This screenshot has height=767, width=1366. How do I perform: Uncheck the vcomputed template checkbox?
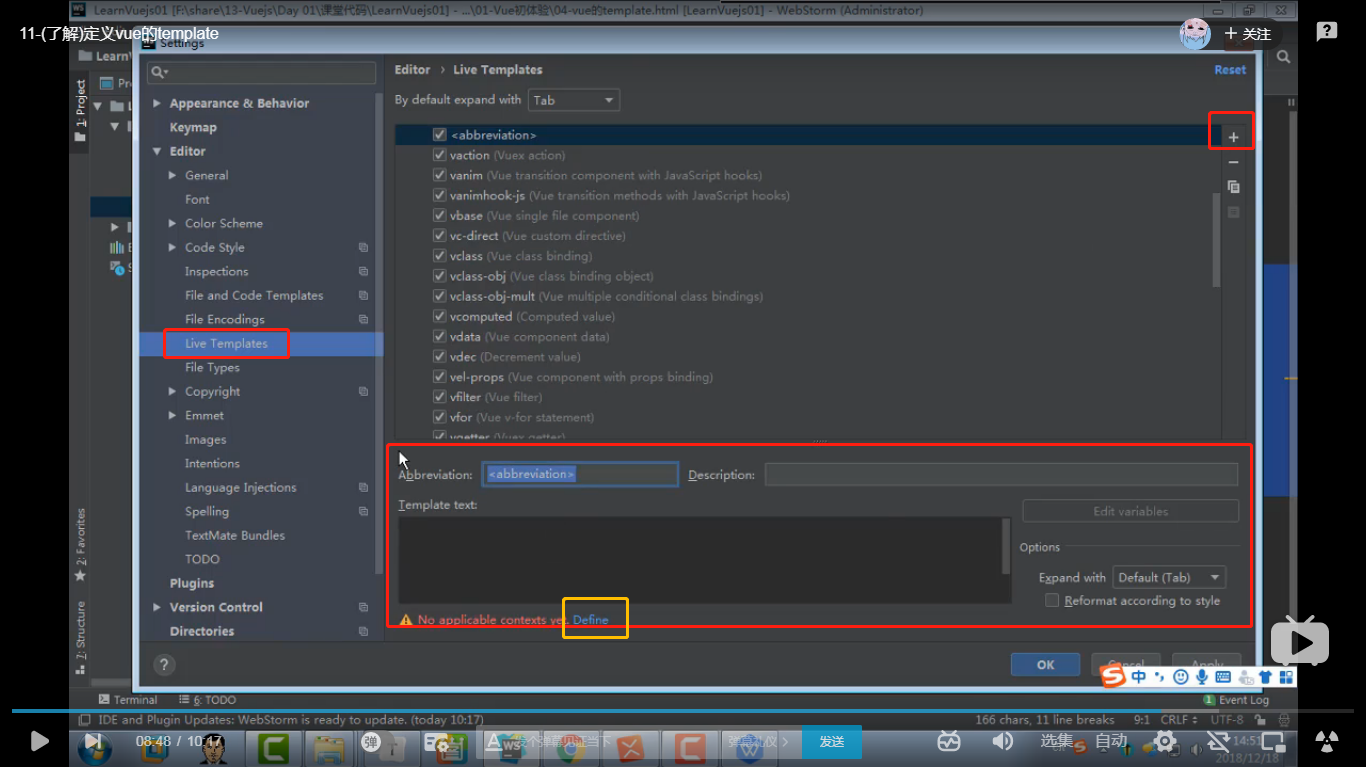tap(439, 316)
